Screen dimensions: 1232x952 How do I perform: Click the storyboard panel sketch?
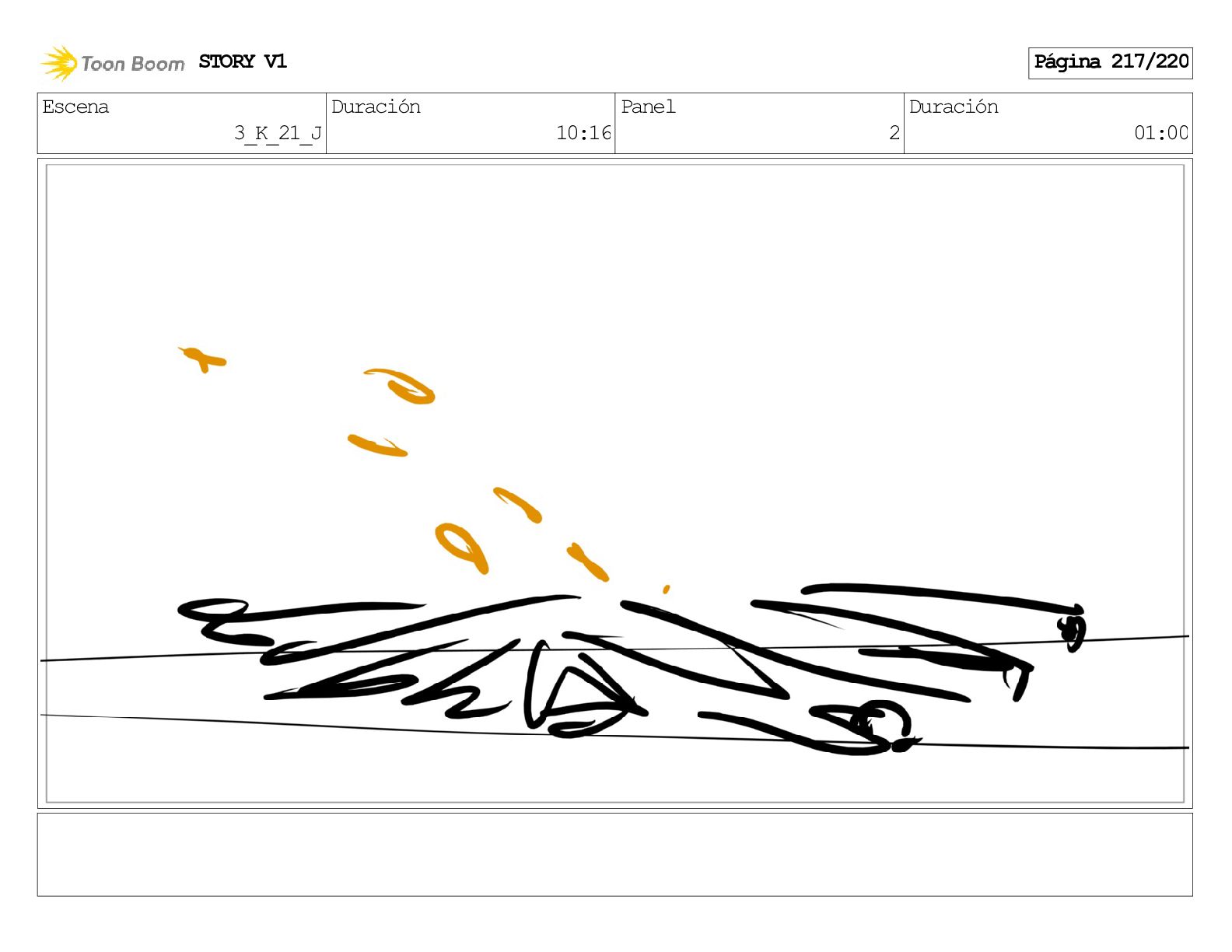tap(615, 483)
